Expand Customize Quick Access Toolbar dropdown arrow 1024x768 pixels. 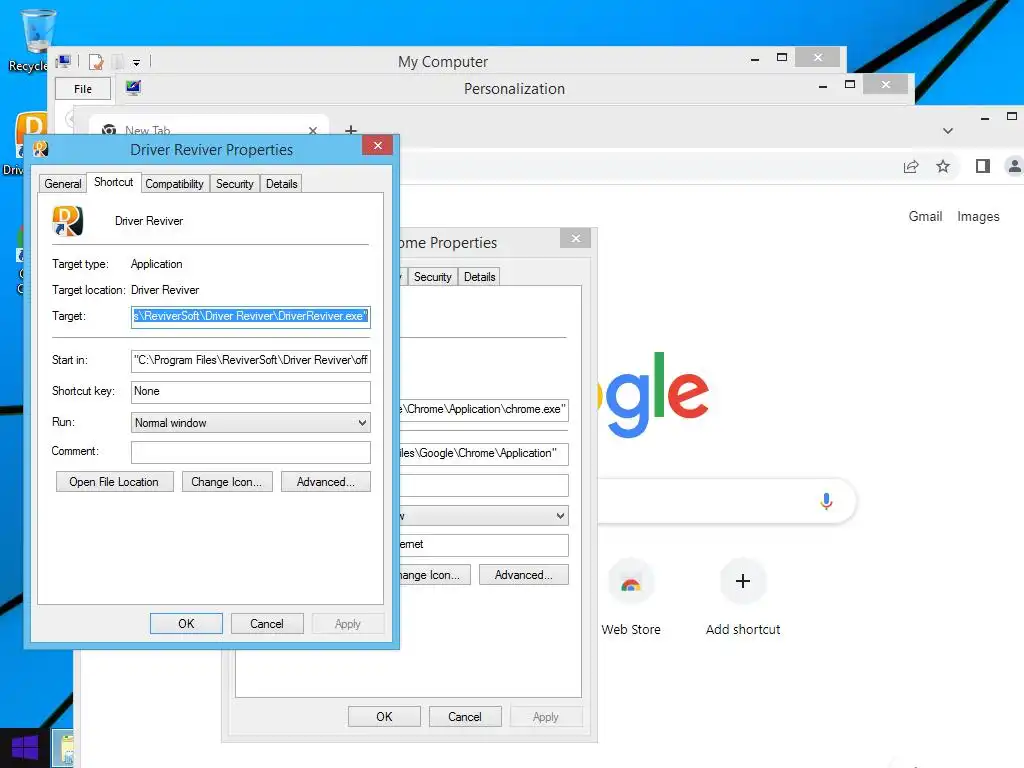[x=136, y=63]
